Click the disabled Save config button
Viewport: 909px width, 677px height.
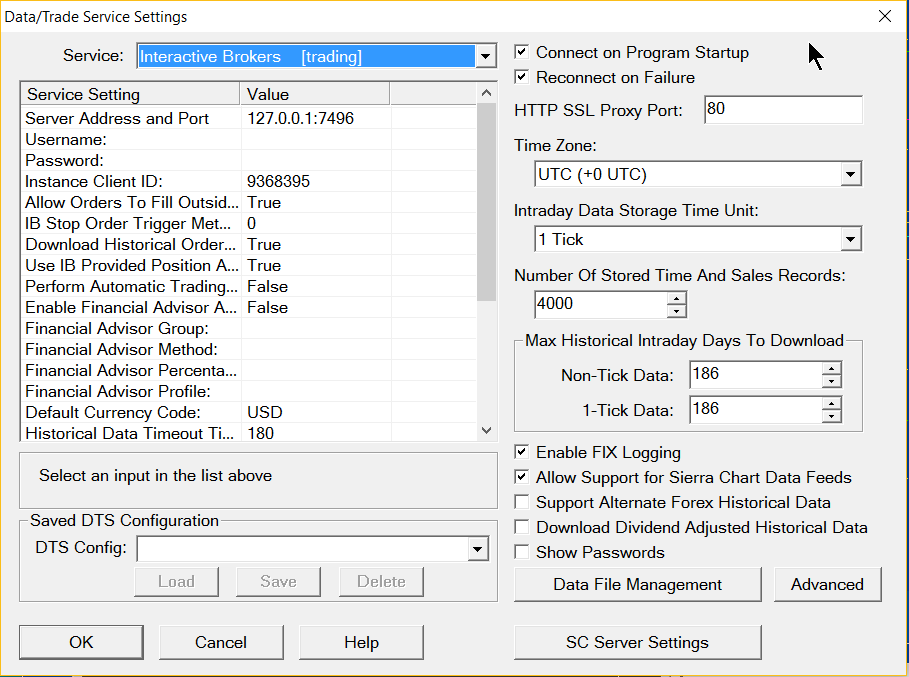(278, 581)
